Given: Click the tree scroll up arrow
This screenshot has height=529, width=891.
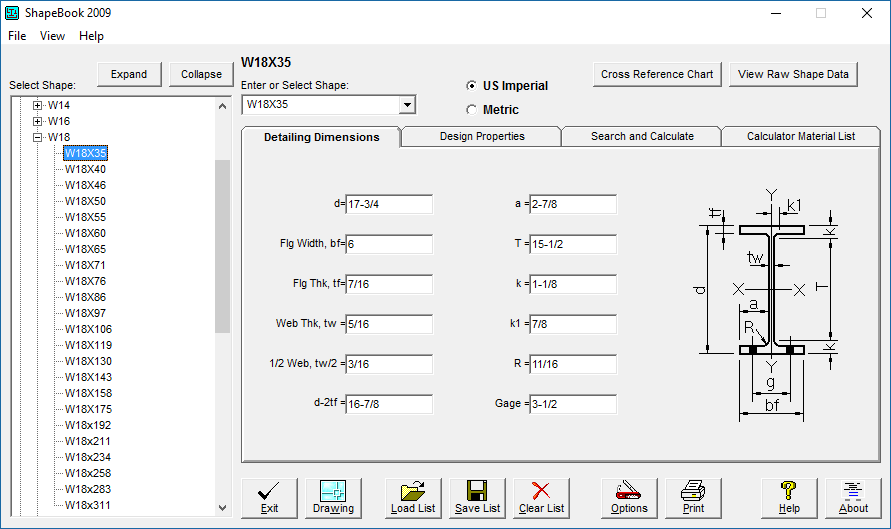Looking at the screenshot, I should pyautogui.click(x=222, y=106).
